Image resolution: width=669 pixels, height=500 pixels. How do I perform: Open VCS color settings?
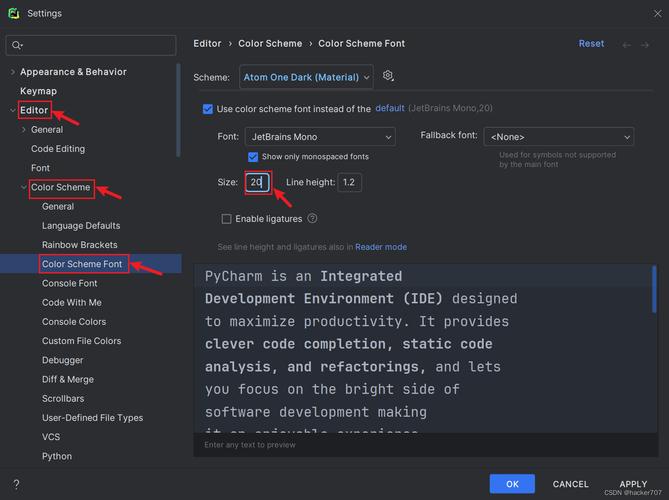point(51,436)
